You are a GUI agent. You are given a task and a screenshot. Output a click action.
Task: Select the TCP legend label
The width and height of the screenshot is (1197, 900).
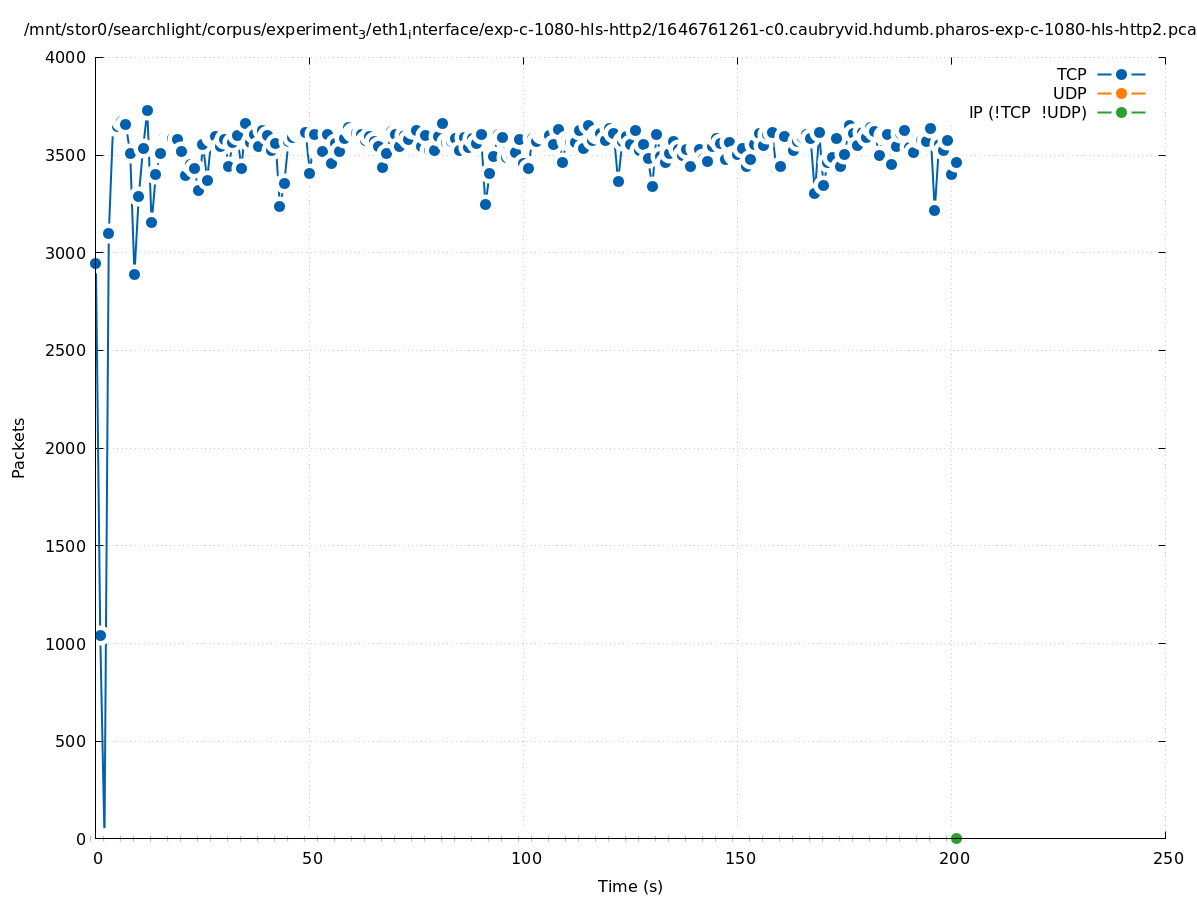pyautogui.click(x=1071, y=75)
